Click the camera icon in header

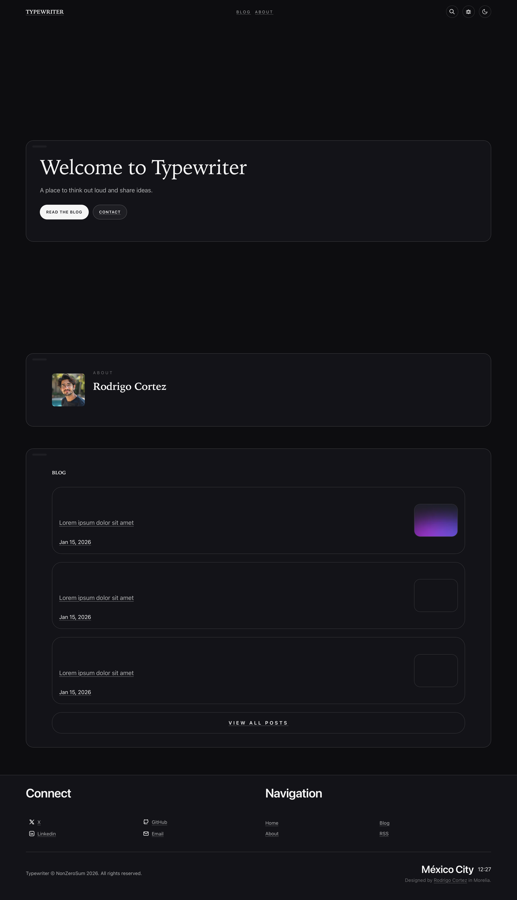point(468,11)
